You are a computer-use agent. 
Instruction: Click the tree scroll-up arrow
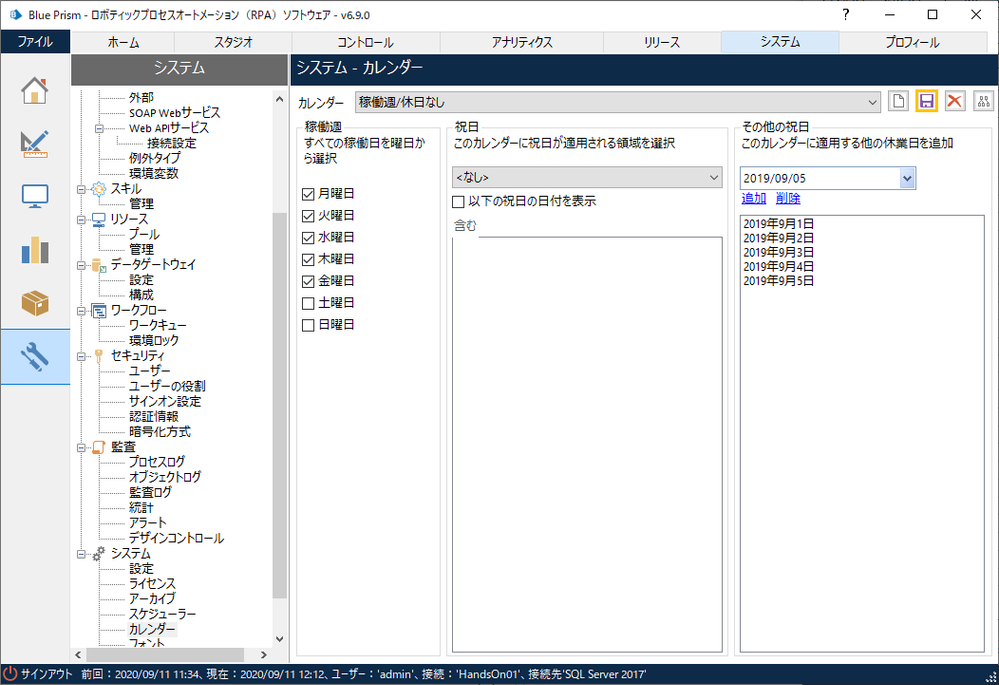pos(280,99)
